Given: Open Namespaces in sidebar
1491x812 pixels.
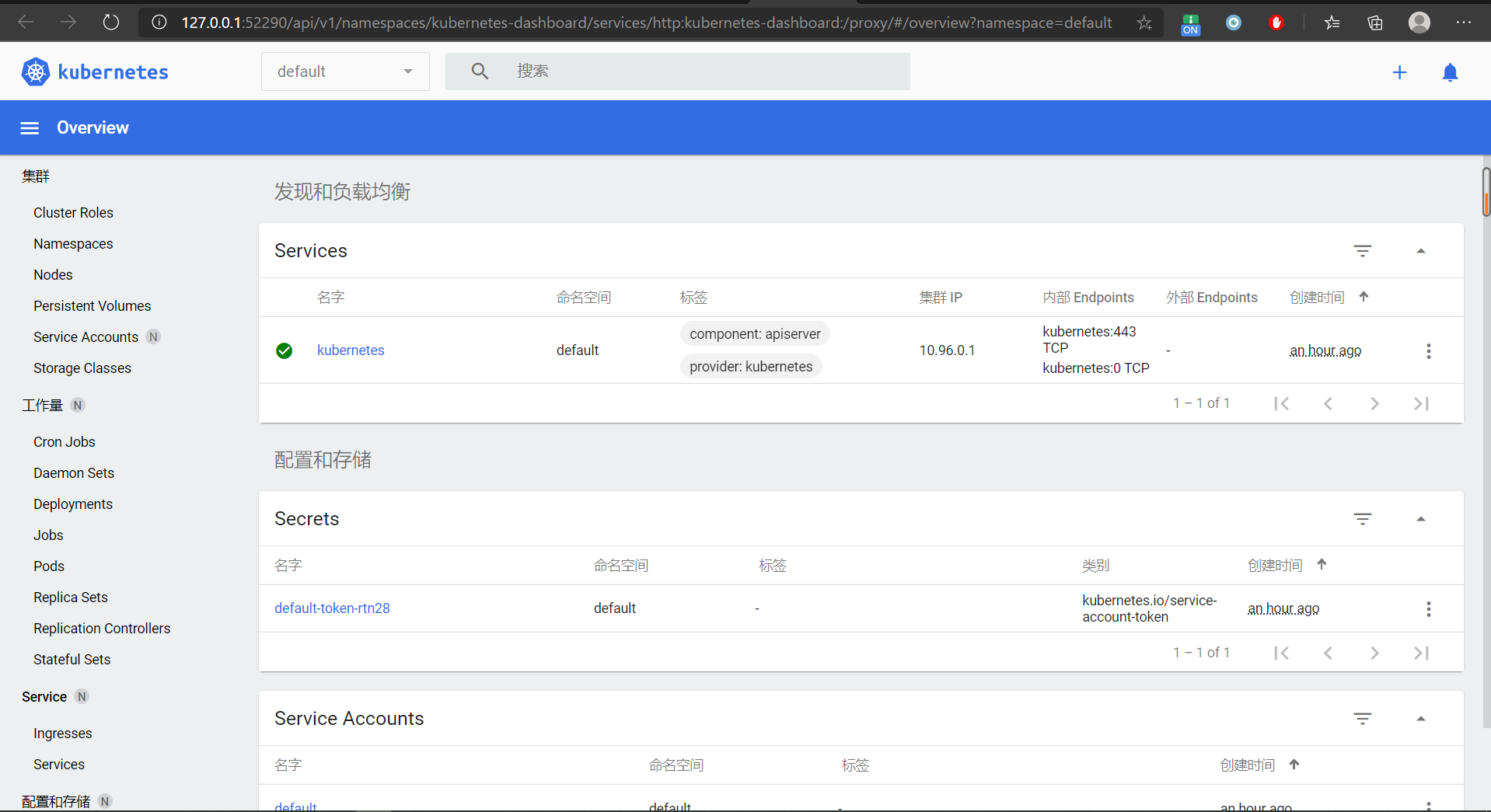Looking at the screenshot, I should coord(73,244).
